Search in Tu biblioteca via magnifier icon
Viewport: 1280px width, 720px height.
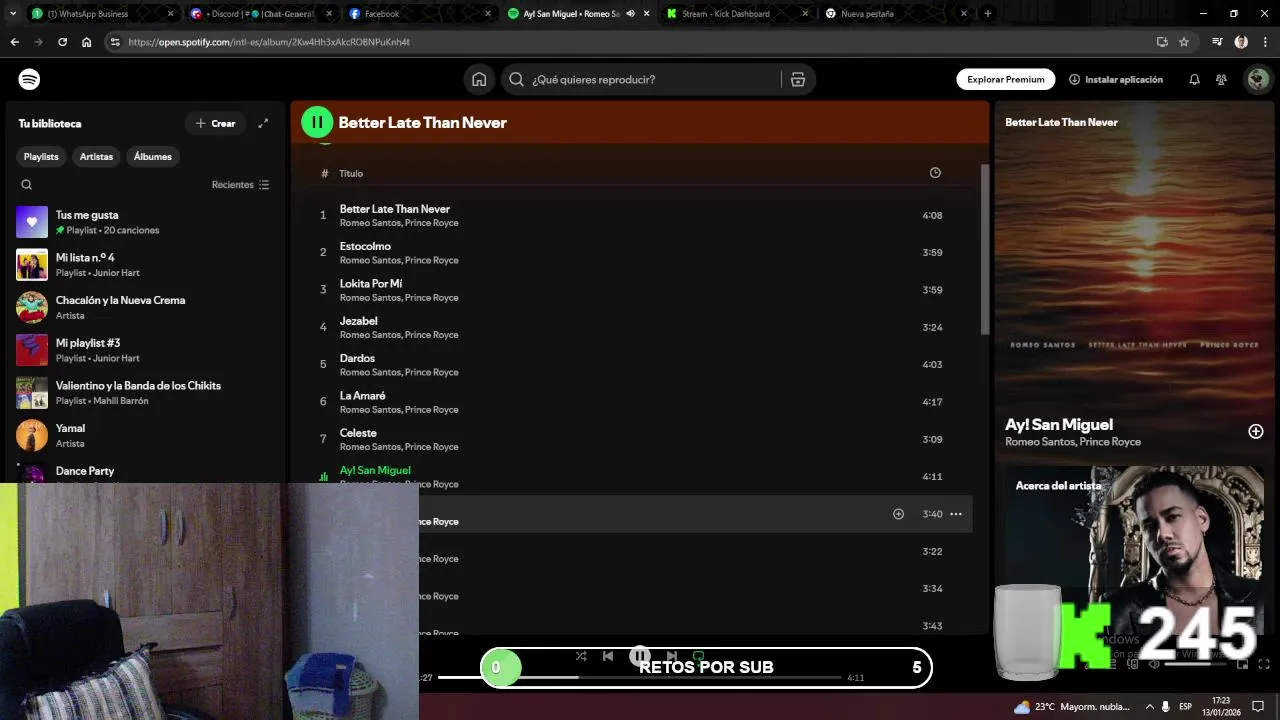coord(27,185)
